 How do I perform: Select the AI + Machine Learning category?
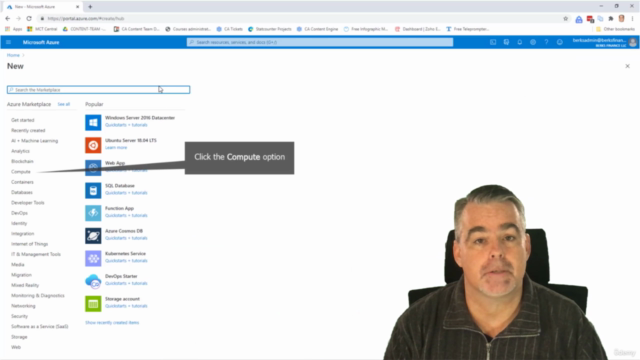tap(35, 141)
